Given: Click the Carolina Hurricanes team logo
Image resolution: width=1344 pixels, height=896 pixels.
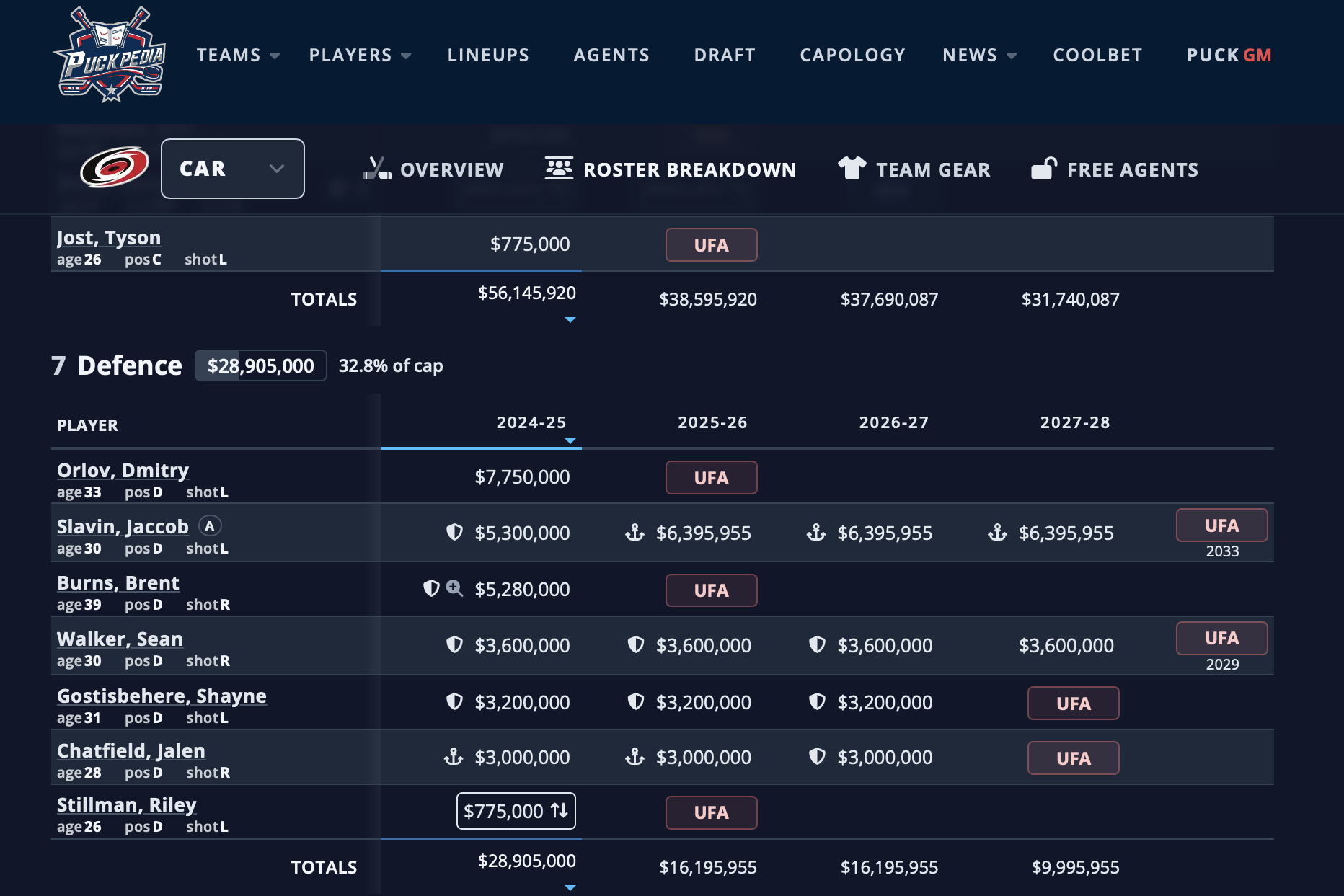Looking at the screenshot, I should click(x=114, y=167).
